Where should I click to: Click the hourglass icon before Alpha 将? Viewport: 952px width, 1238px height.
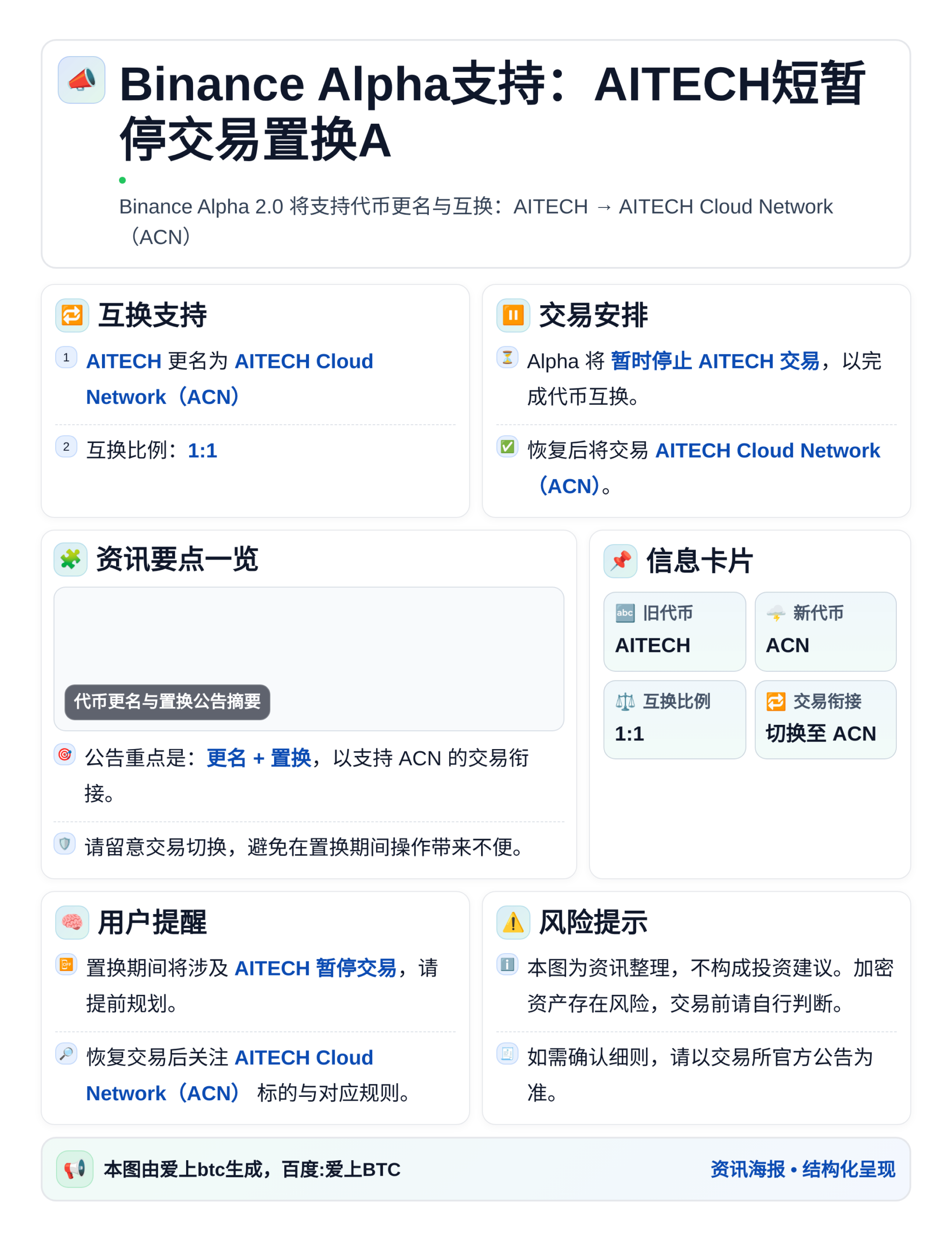coord(507,358)
